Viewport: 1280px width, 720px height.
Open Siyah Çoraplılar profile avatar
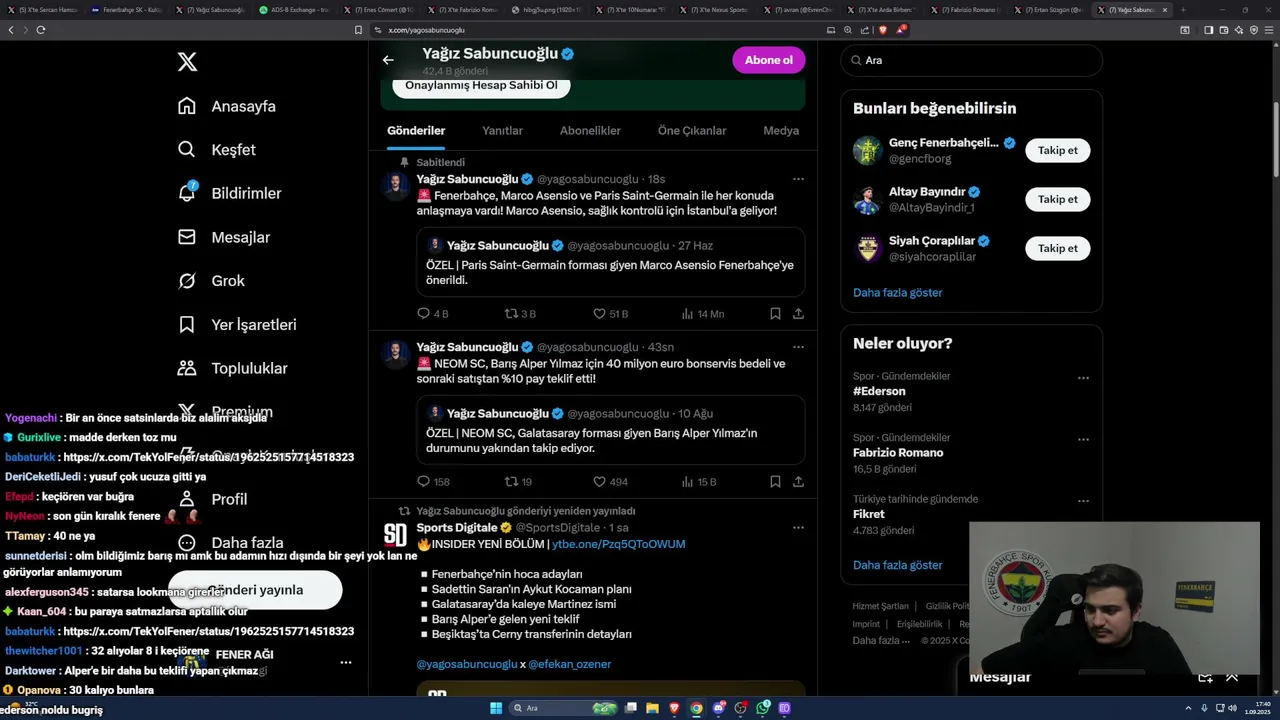click(867, 248)
